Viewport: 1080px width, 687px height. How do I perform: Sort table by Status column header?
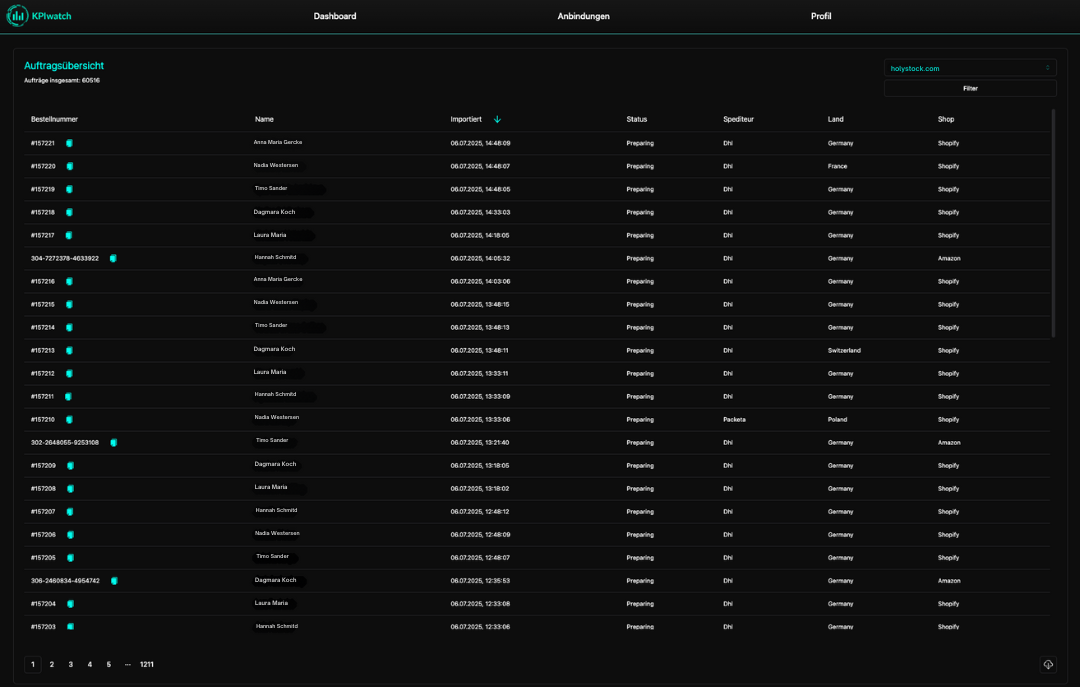636,119
